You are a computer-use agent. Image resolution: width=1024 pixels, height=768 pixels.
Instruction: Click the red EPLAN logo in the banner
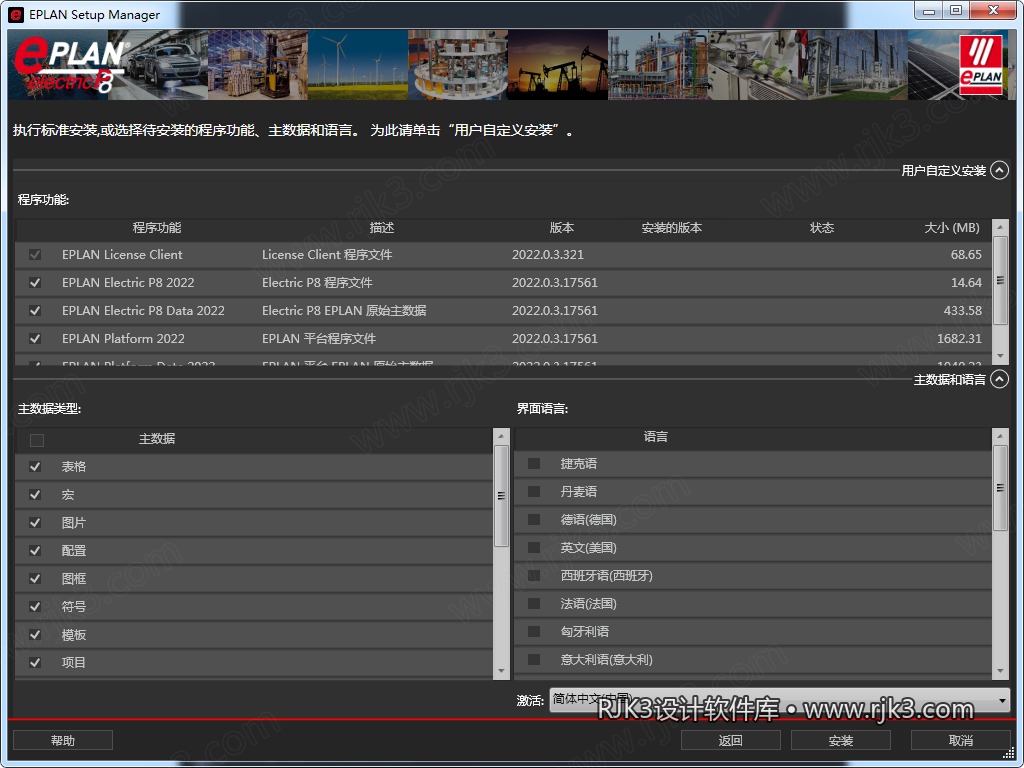point(981,65)
